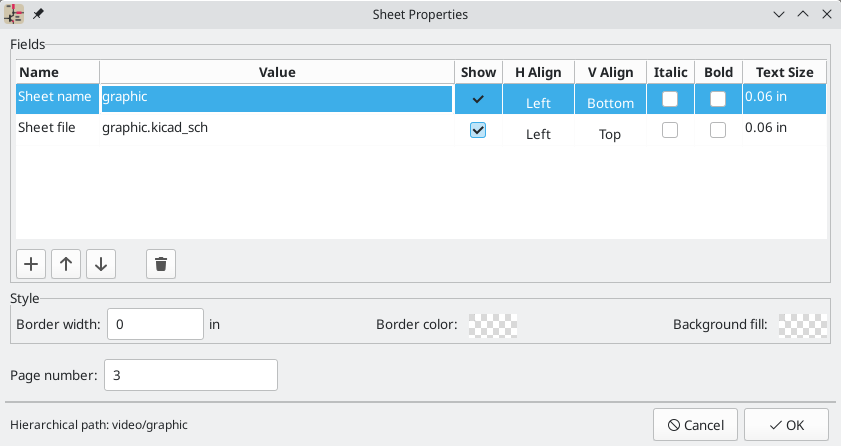
Task: Click the Border width input field
Action: pyautogui.click(x=156, y=324)
